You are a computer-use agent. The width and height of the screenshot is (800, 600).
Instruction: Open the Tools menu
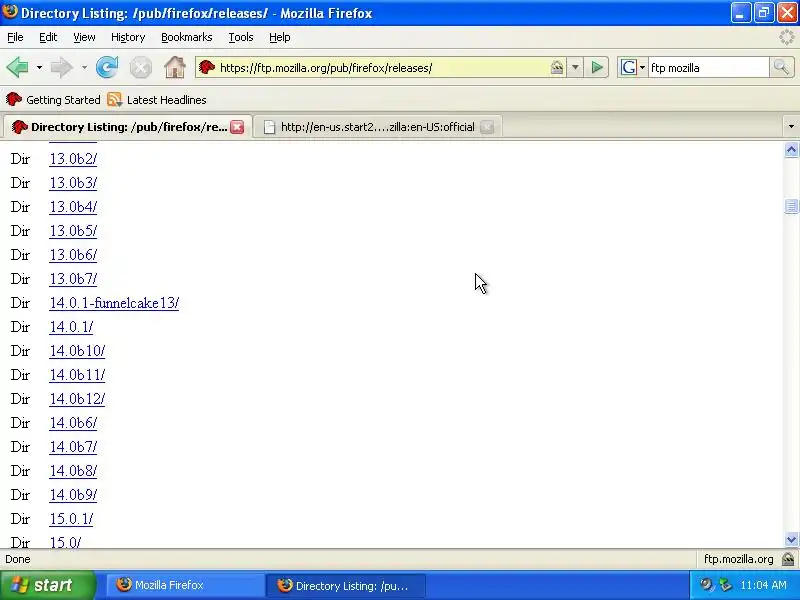click(241, 37)
